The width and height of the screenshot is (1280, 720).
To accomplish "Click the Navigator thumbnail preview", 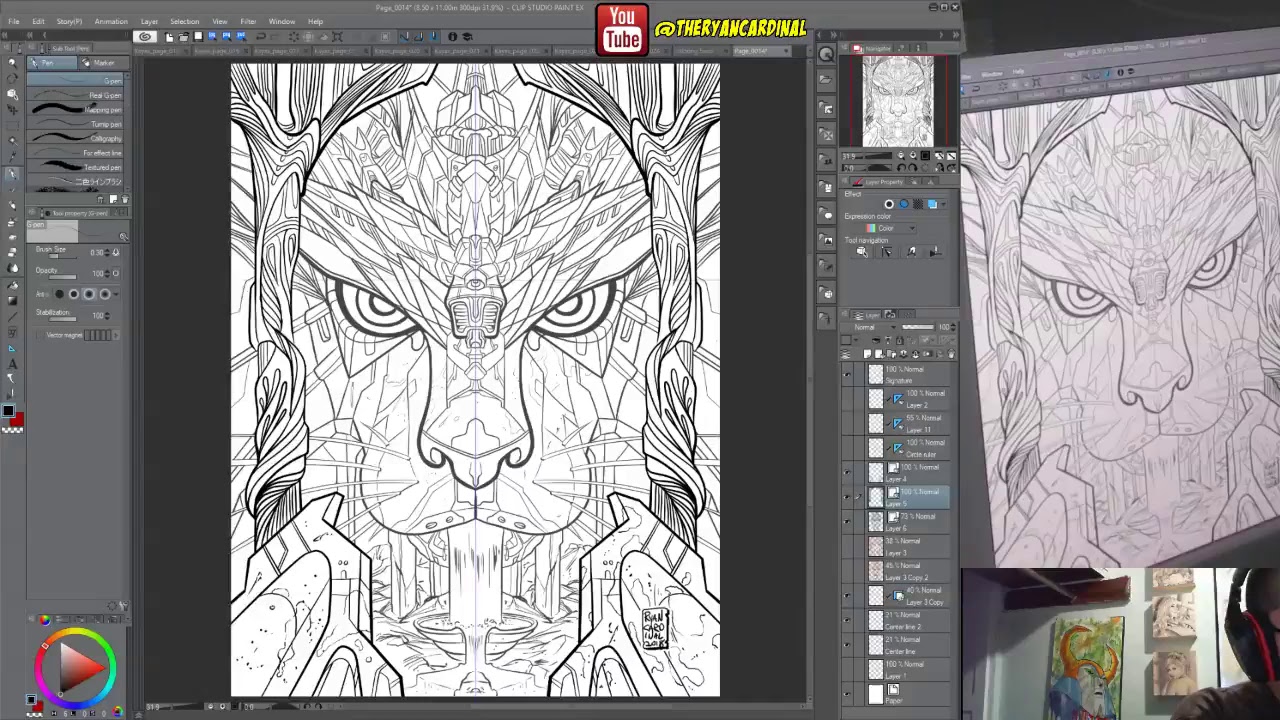I will click(897, 101).
